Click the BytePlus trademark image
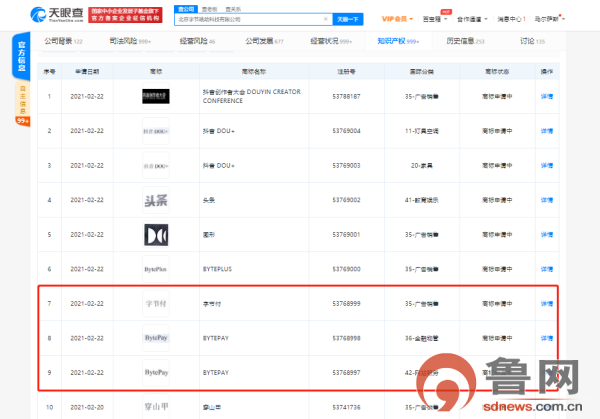Viewport: 600px width, 419px height. (x=156, y=269)
